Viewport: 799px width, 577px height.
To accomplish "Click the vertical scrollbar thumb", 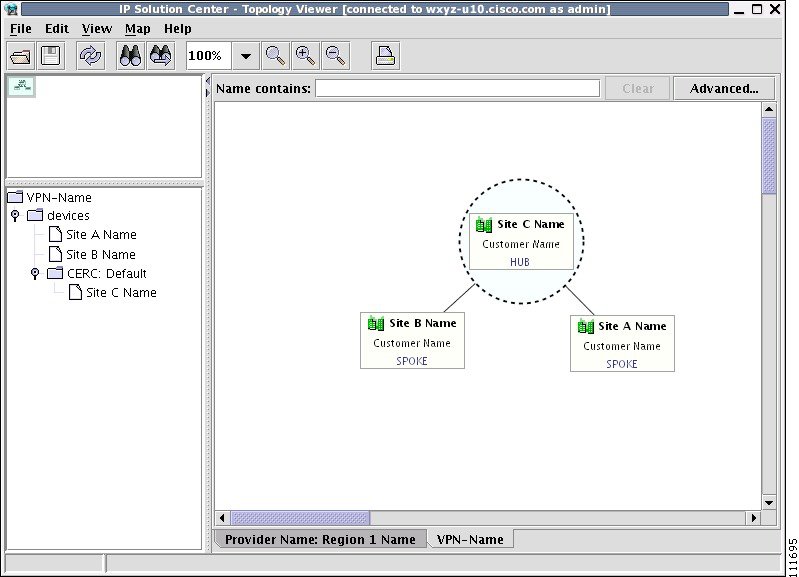I will 769,156.
